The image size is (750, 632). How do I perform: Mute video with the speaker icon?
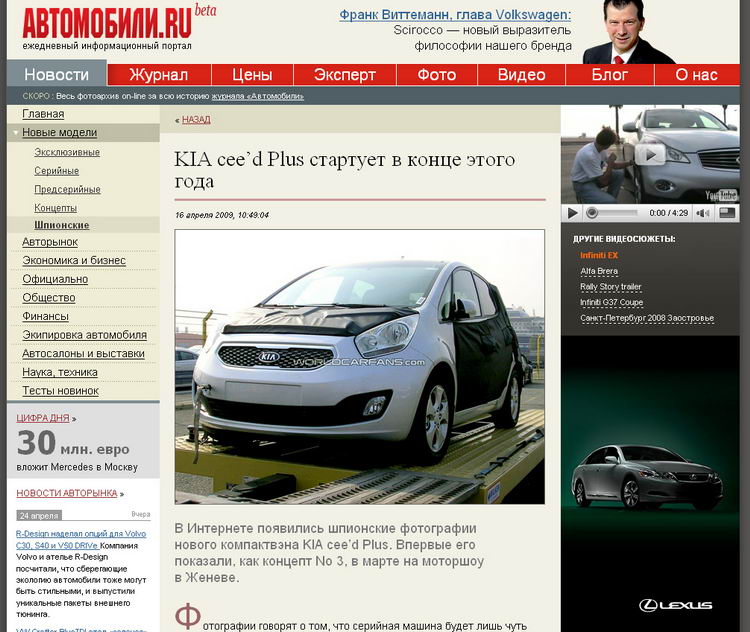pyautogui.click(x=703, y=213)
